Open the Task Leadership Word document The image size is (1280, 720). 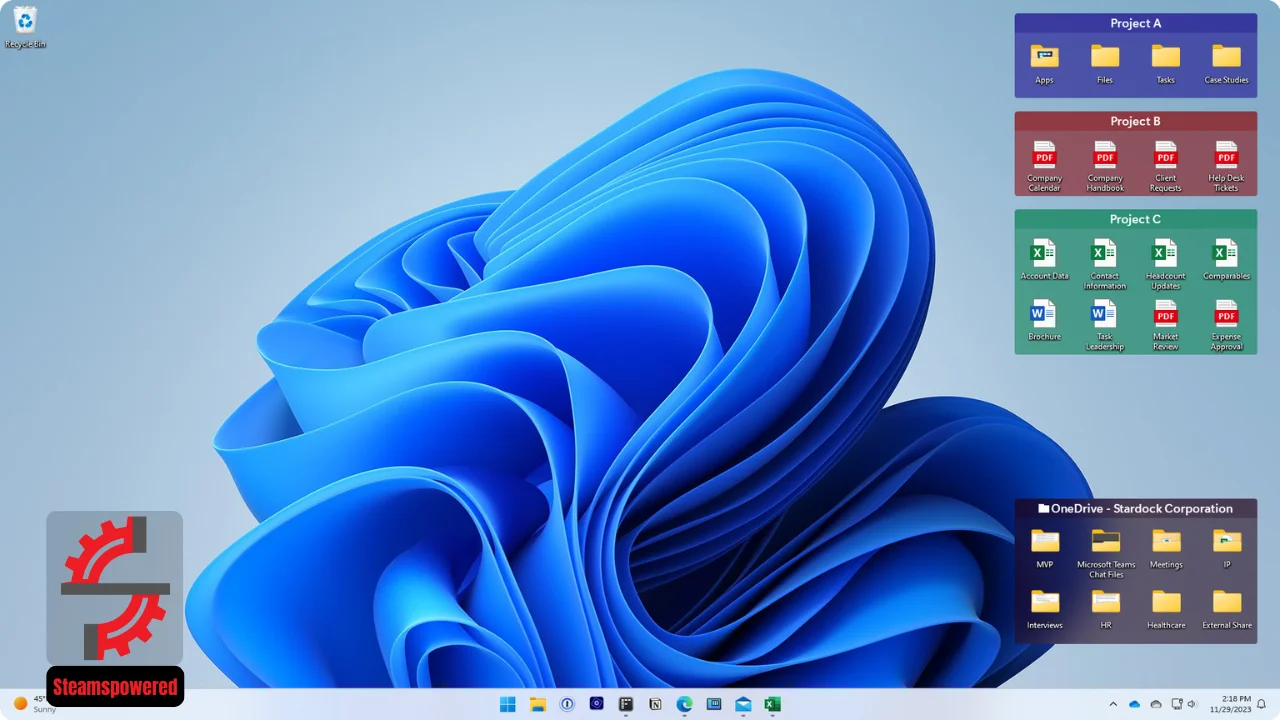[1105, 325]
